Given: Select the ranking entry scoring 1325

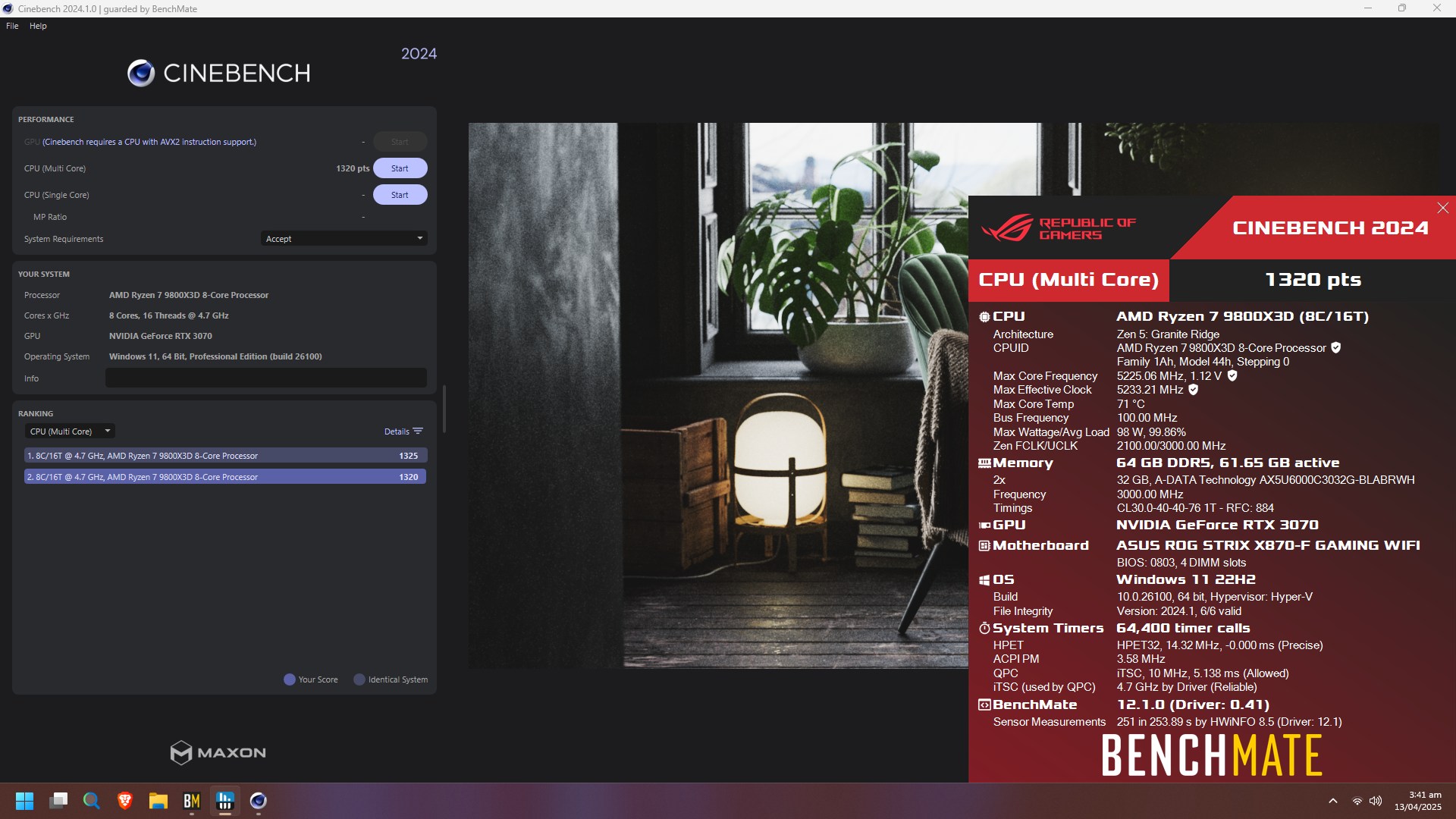Looking at the screenshot, I should (225, 456).
